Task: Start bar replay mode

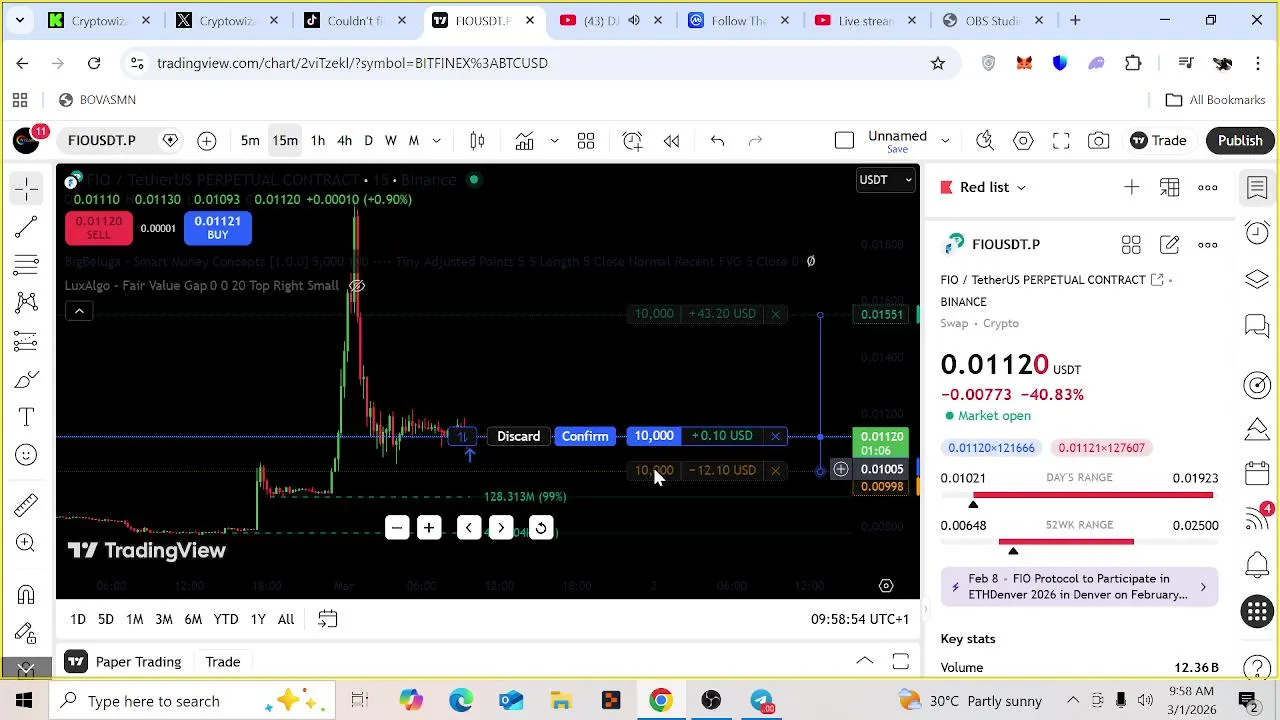Action: pos(672,141)
